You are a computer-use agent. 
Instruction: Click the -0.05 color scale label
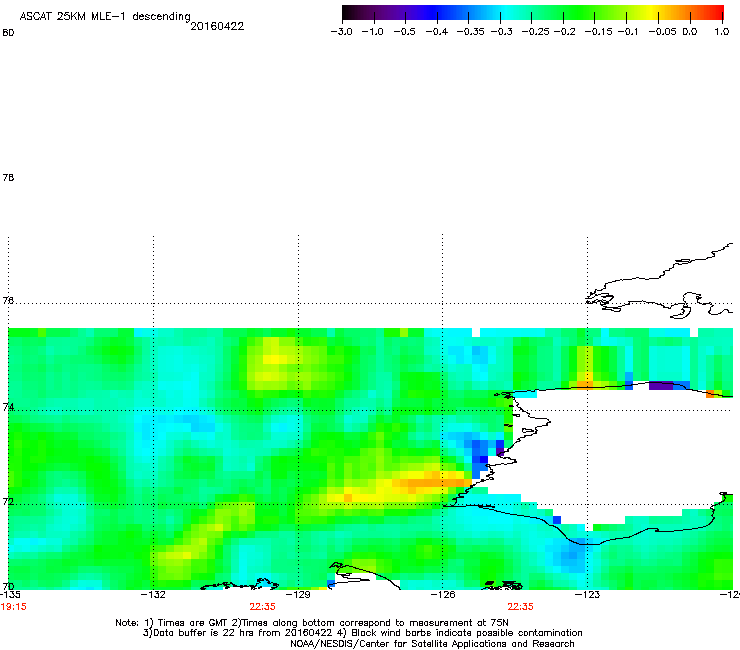click(662, 32)
